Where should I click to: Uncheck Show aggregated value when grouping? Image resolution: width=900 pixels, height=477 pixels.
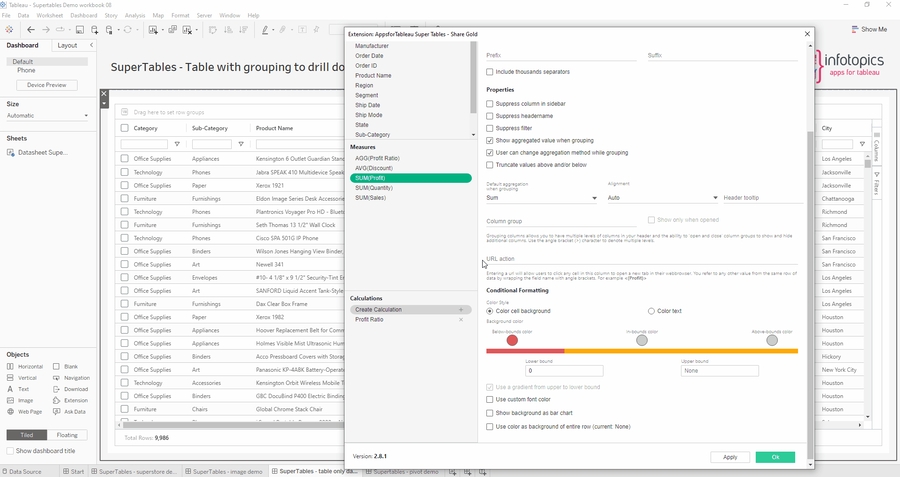click(x=490, y=141)
